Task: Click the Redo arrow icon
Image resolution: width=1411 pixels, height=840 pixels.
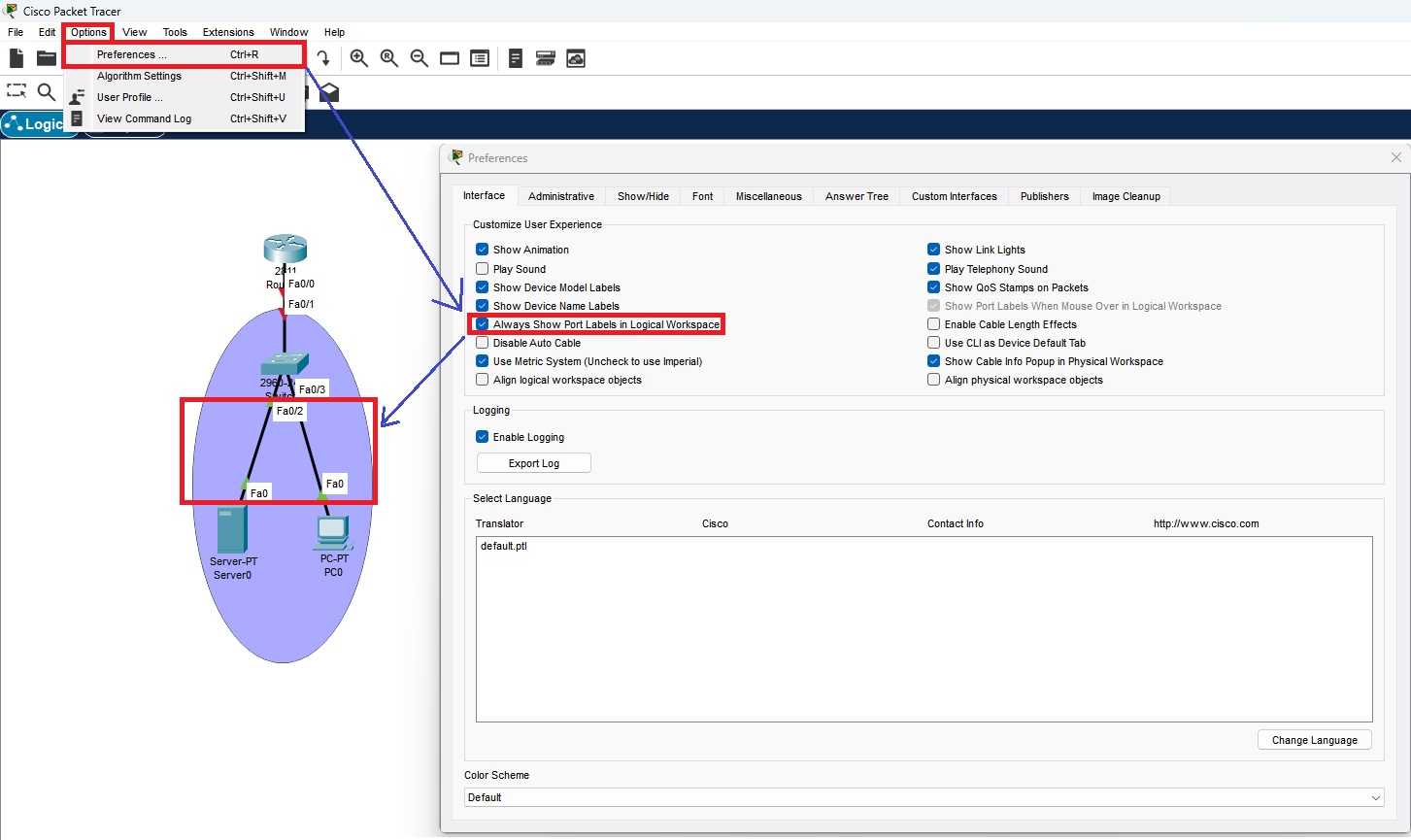Action: click(322, 58)
